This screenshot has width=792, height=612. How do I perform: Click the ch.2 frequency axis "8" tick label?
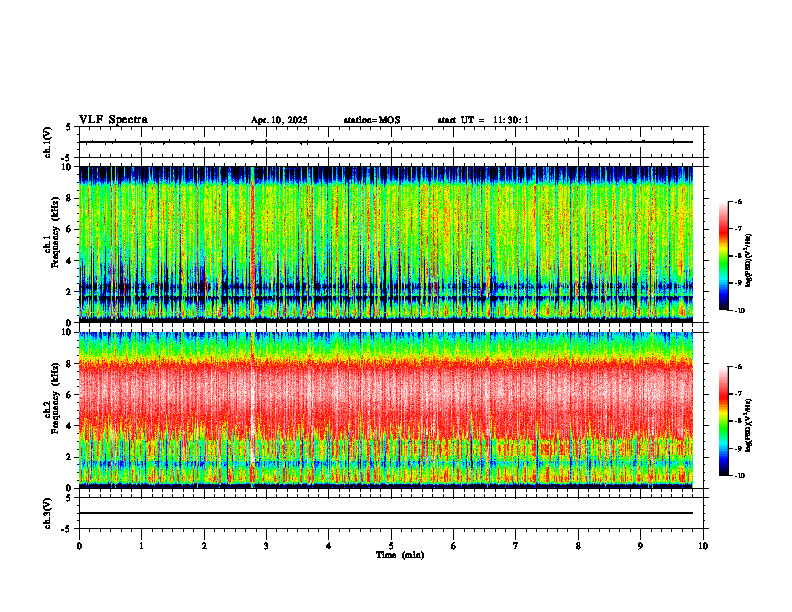pos(70,364)
